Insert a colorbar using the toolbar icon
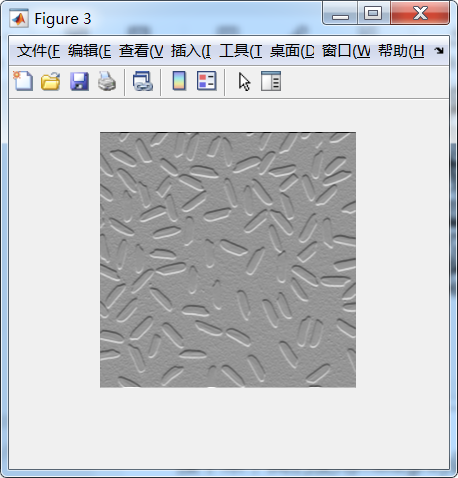458x478 pixels. click(179, 81)
